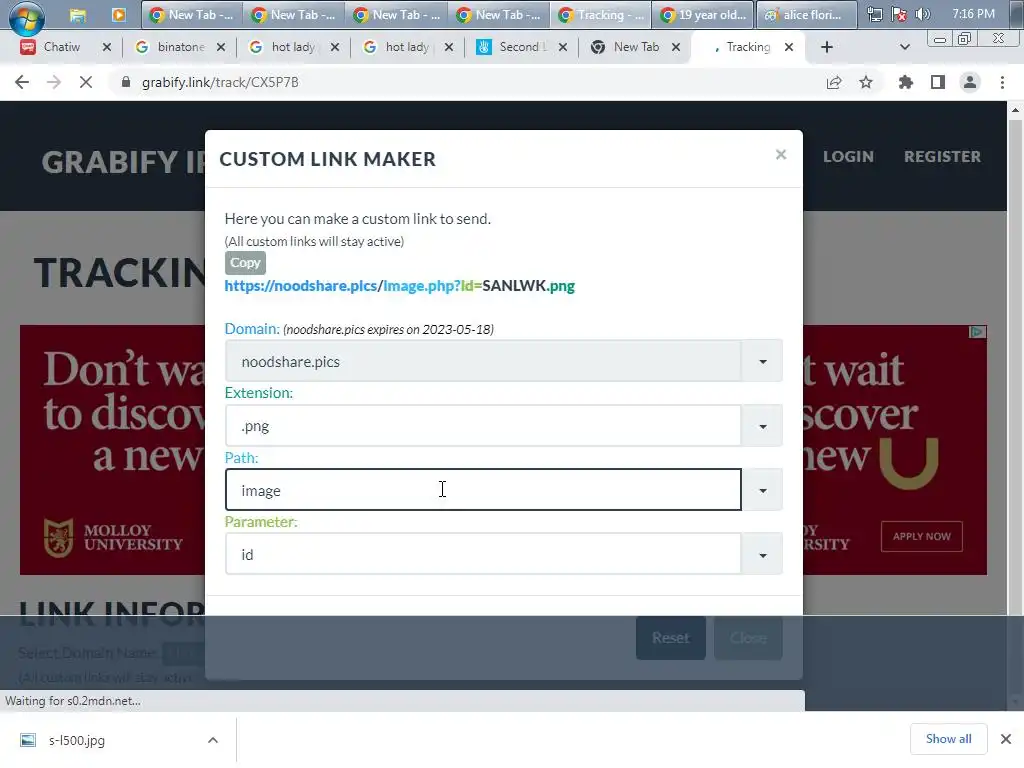Viewport: 1024px width, 768px height.
Task: Click the address bar URL
Action: tap(220, 82)
